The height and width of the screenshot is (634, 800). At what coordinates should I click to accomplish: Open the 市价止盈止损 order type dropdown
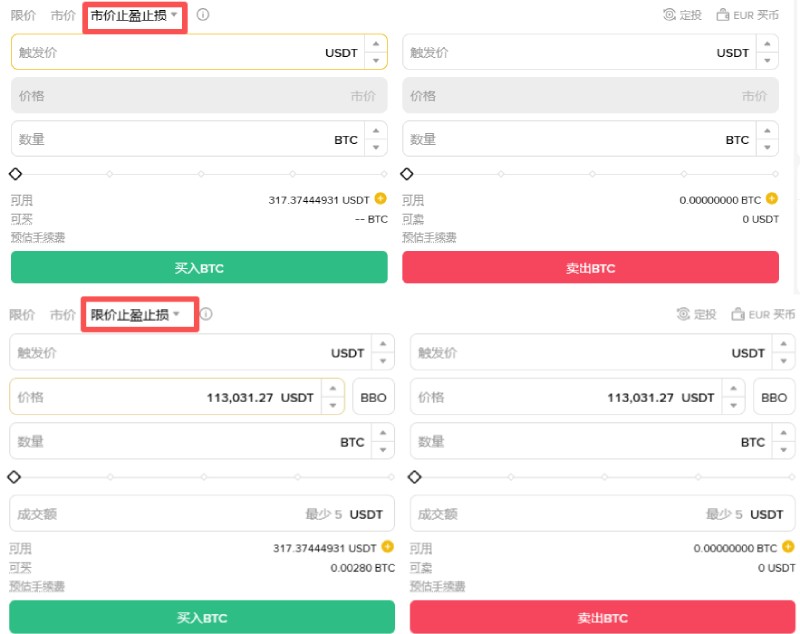pyautogui.click(x=134, y=15)
